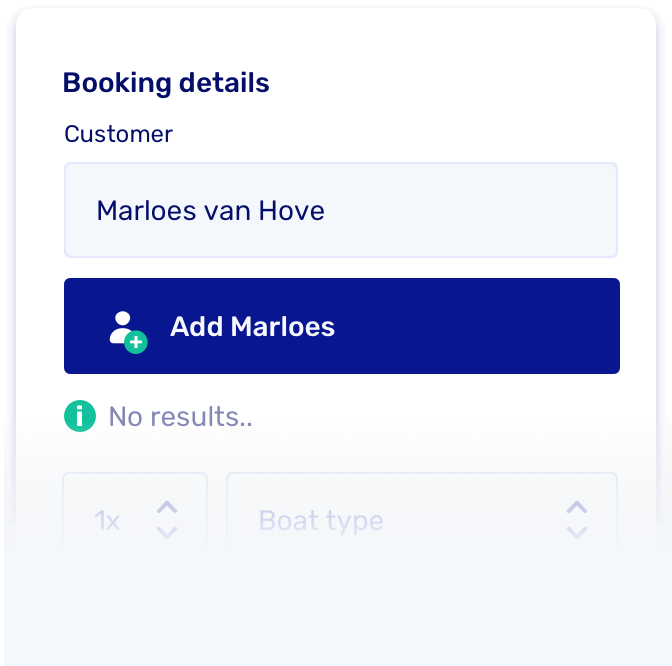Click the "Customer" field label
Image resolution: width=672 pixels, height=666 pixels.
118,134
